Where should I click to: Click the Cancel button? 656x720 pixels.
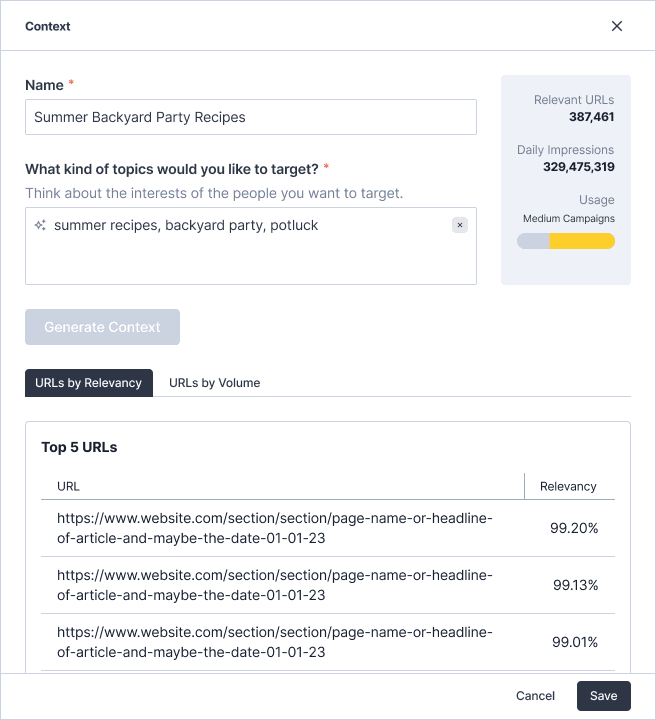(535, 696)
